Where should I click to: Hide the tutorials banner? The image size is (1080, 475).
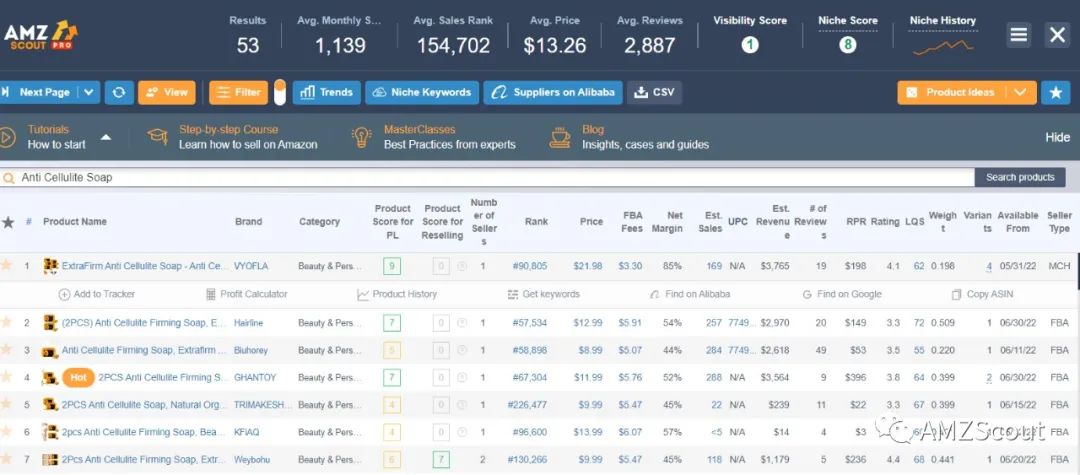[1057, 137]
